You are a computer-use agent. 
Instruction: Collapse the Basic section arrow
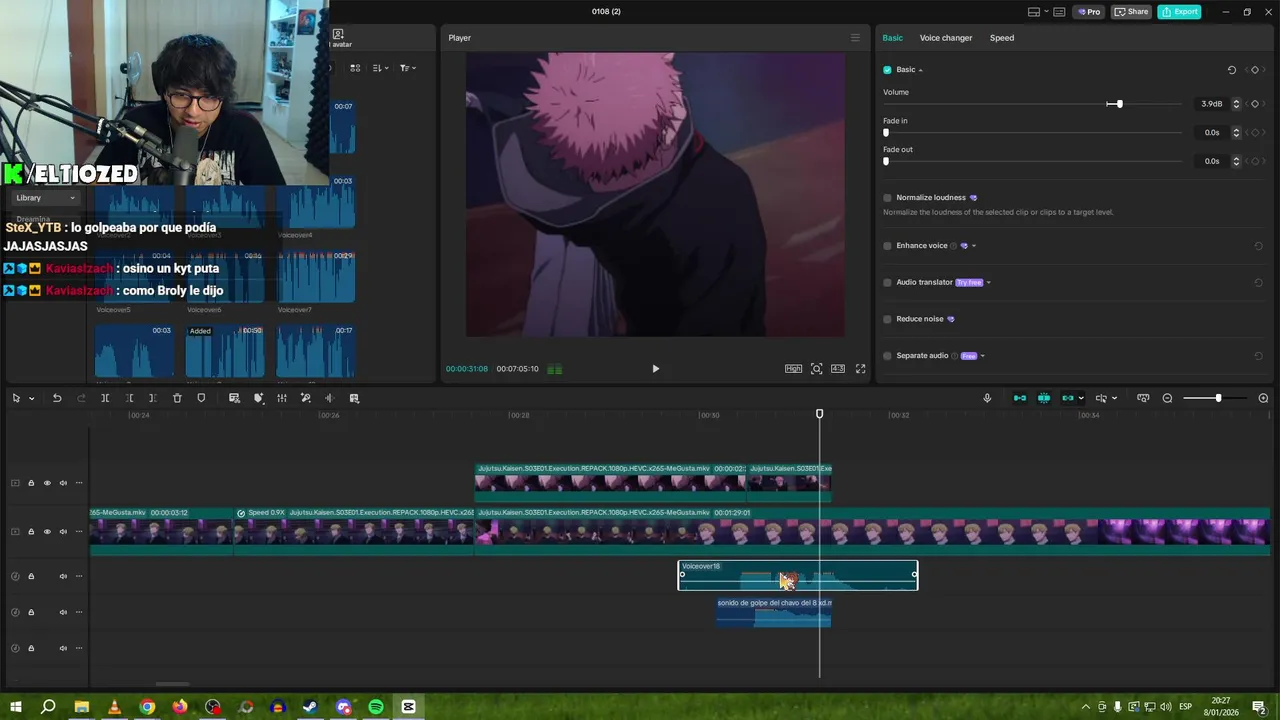[x=921, y=70]
